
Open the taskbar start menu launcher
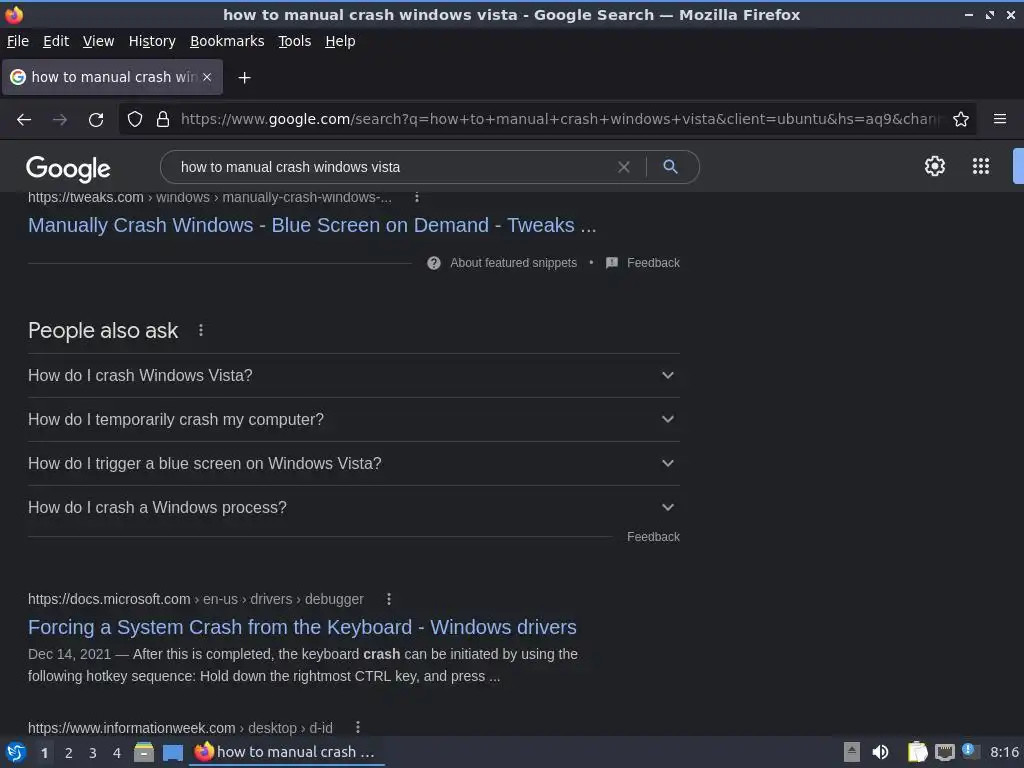[16, 752]
